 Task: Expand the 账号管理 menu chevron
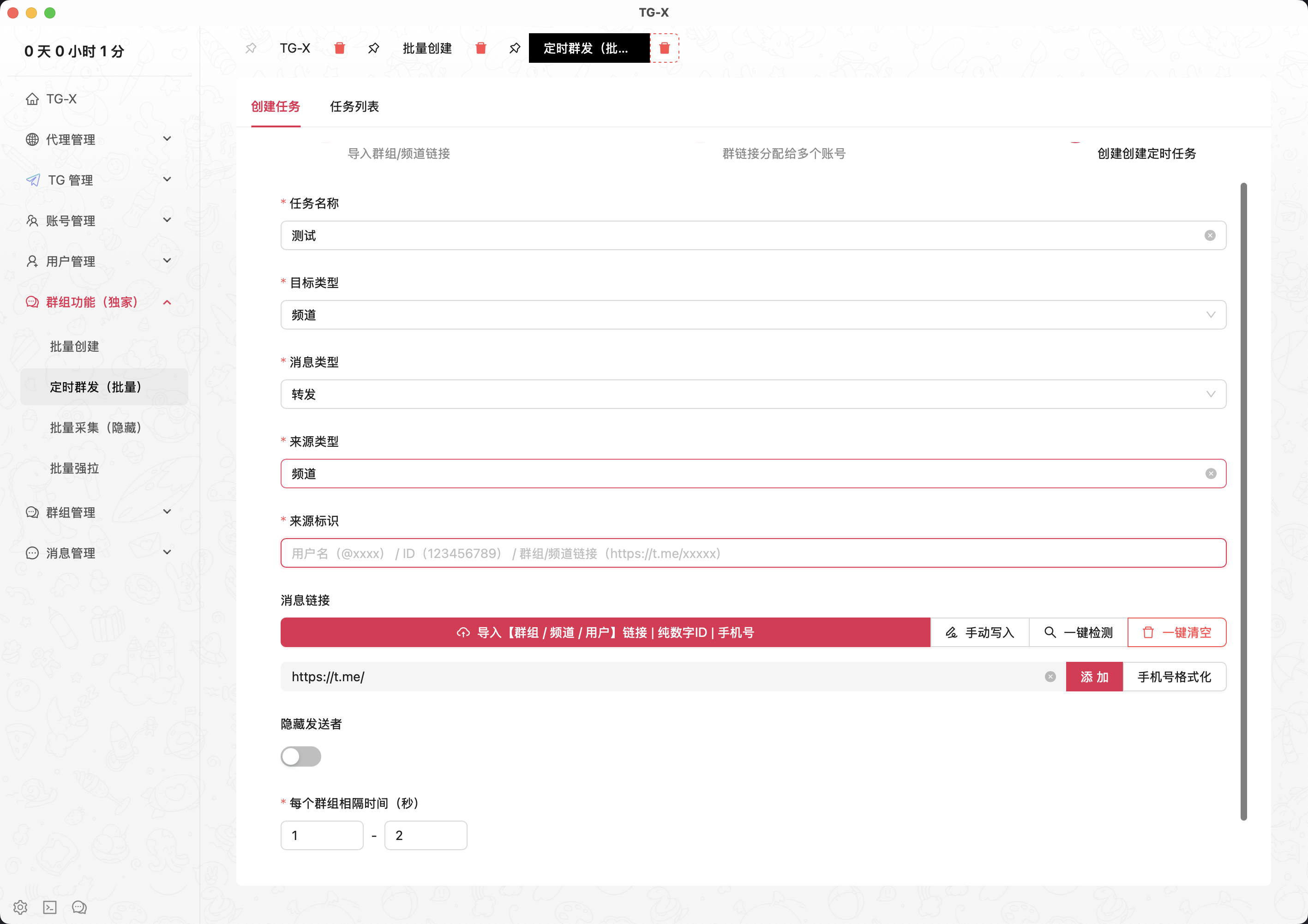[x=167, y=220]
